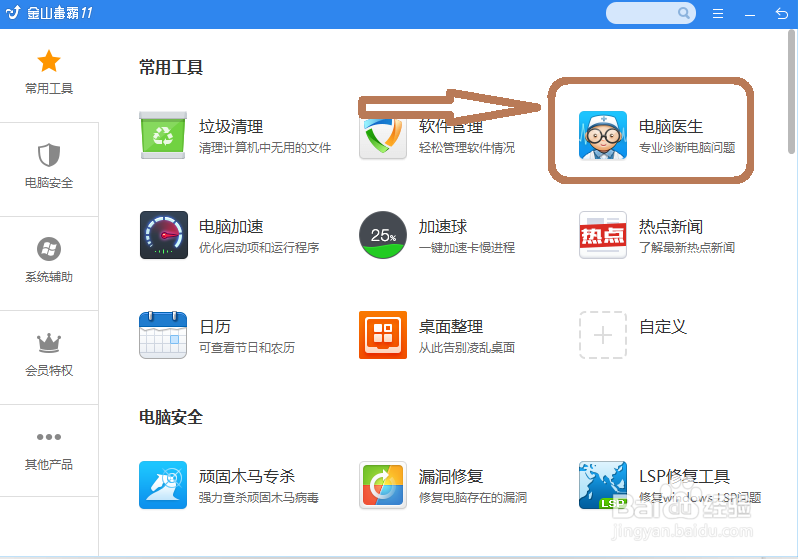This screenshot has height=559, width=798.
Task: Click the 加速球 title text
Action: [x=443, y=226]
